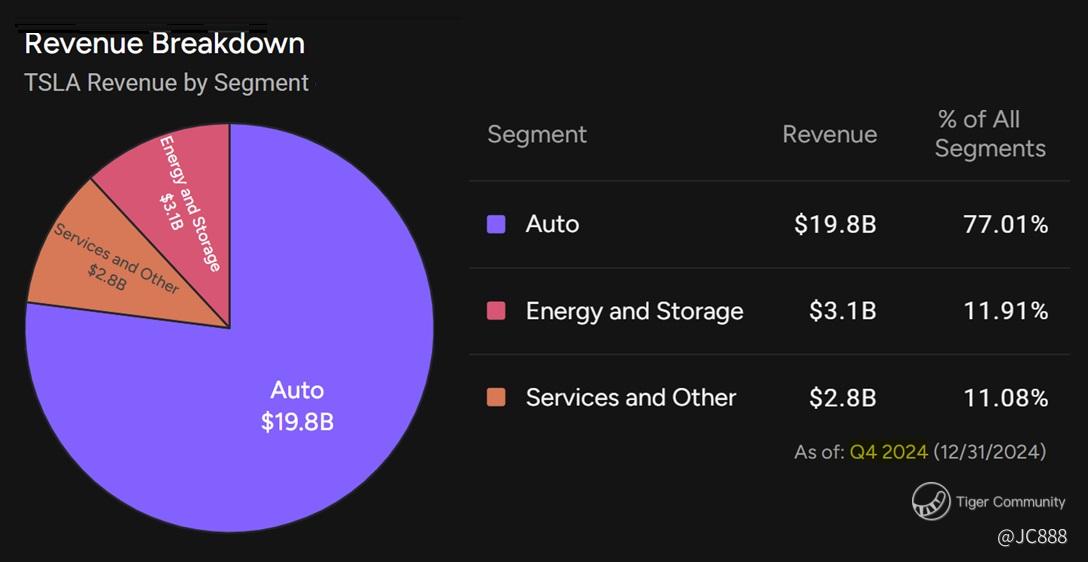Click the Revenue Breakdown title
The image size is (1088, 562).
[x=164, y=44]
